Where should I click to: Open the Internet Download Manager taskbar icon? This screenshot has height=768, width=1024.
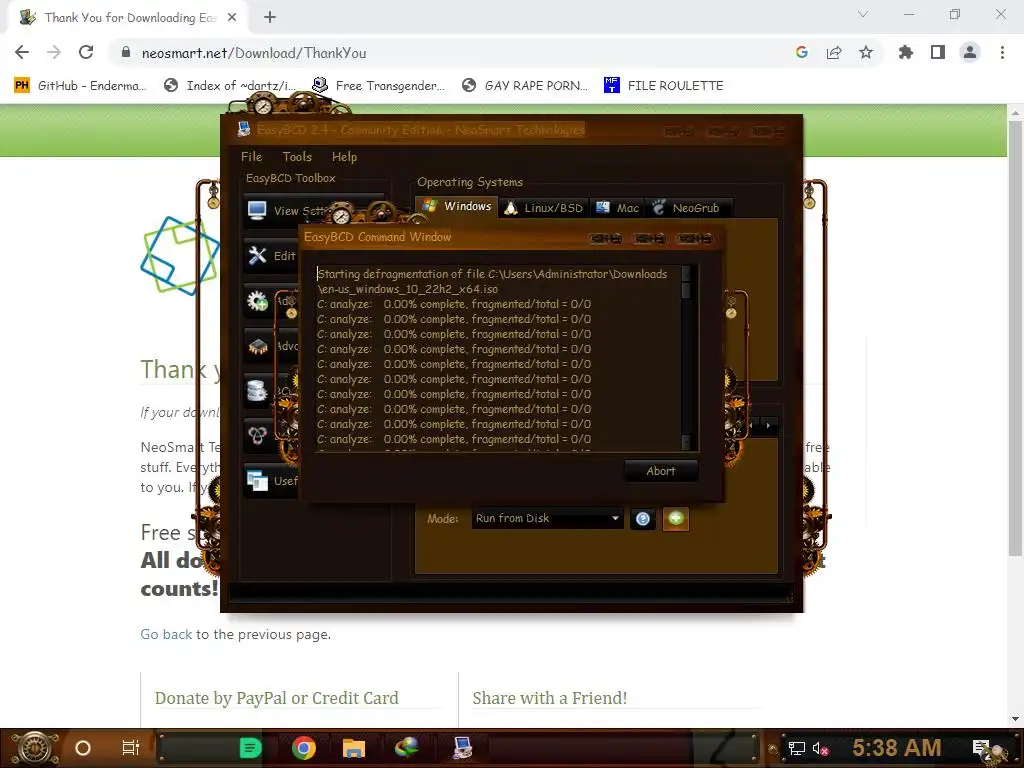(x=406, y=748)
